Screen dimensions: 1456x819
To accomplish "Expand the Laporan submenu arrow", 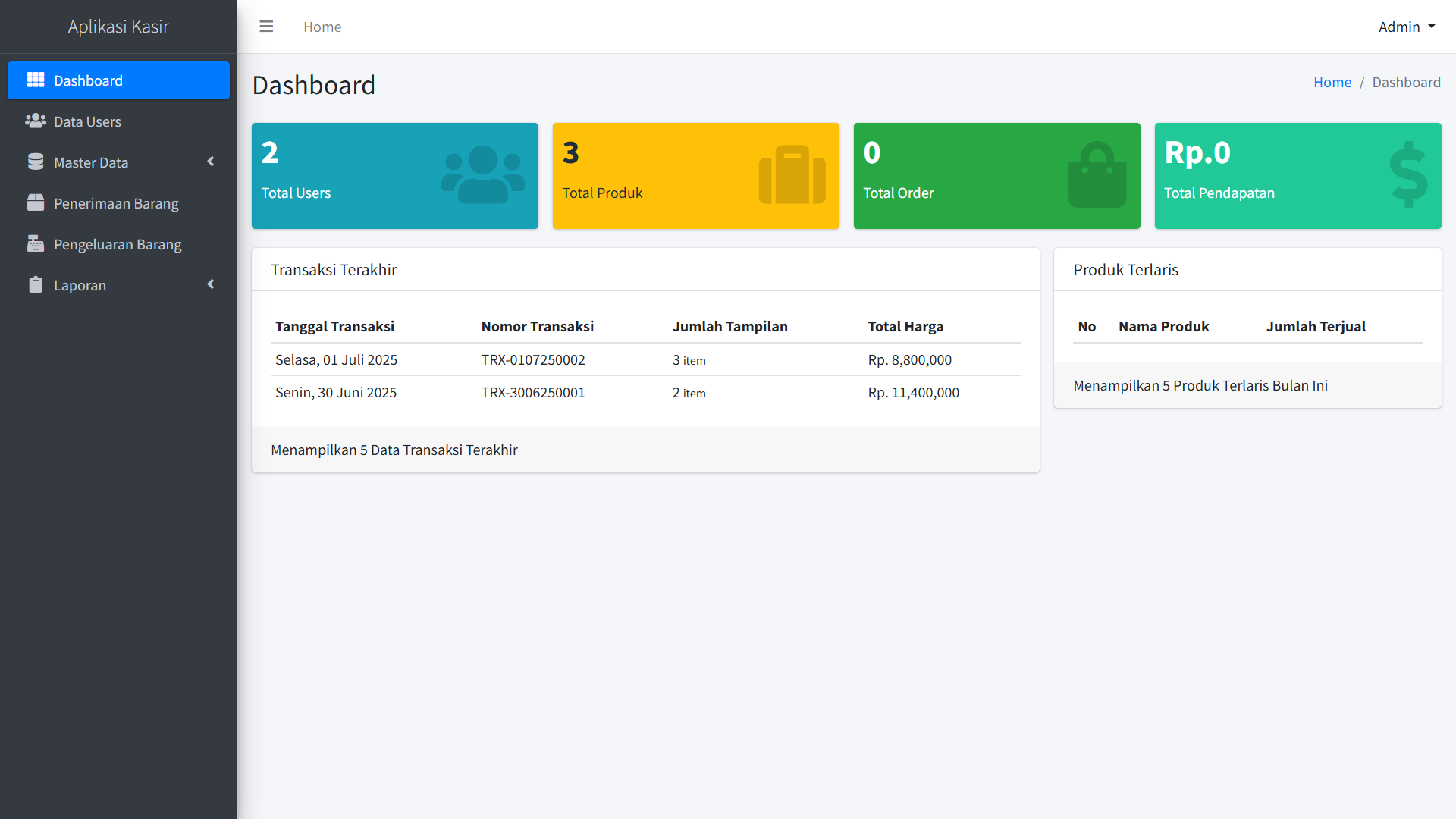I will click(211, 284).
